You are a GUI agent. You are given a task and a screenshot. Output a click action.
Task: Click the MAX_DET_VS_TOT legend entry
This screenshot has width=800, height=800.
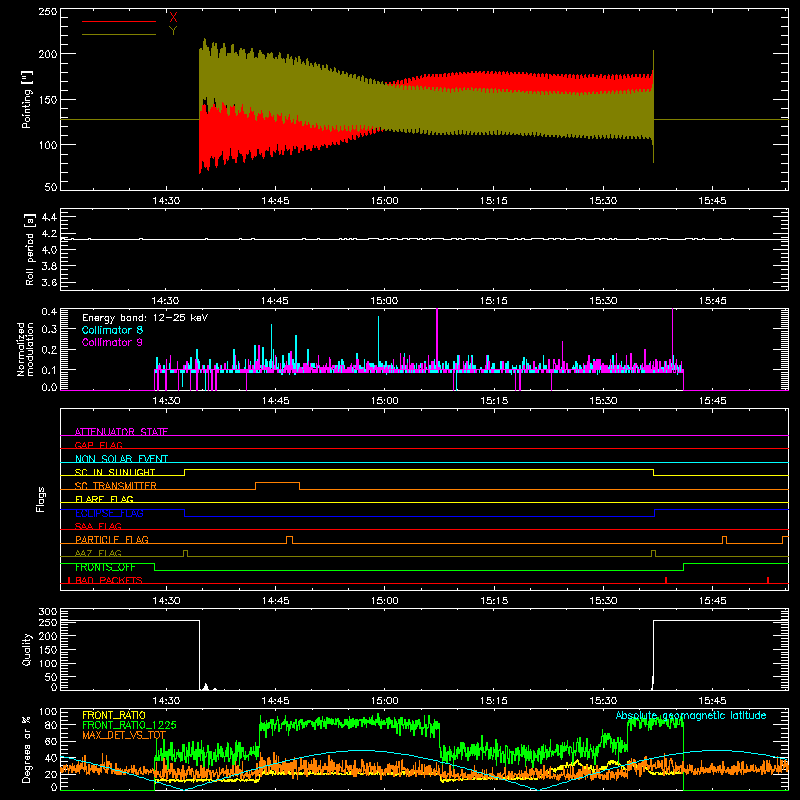(x=124, y=735)
